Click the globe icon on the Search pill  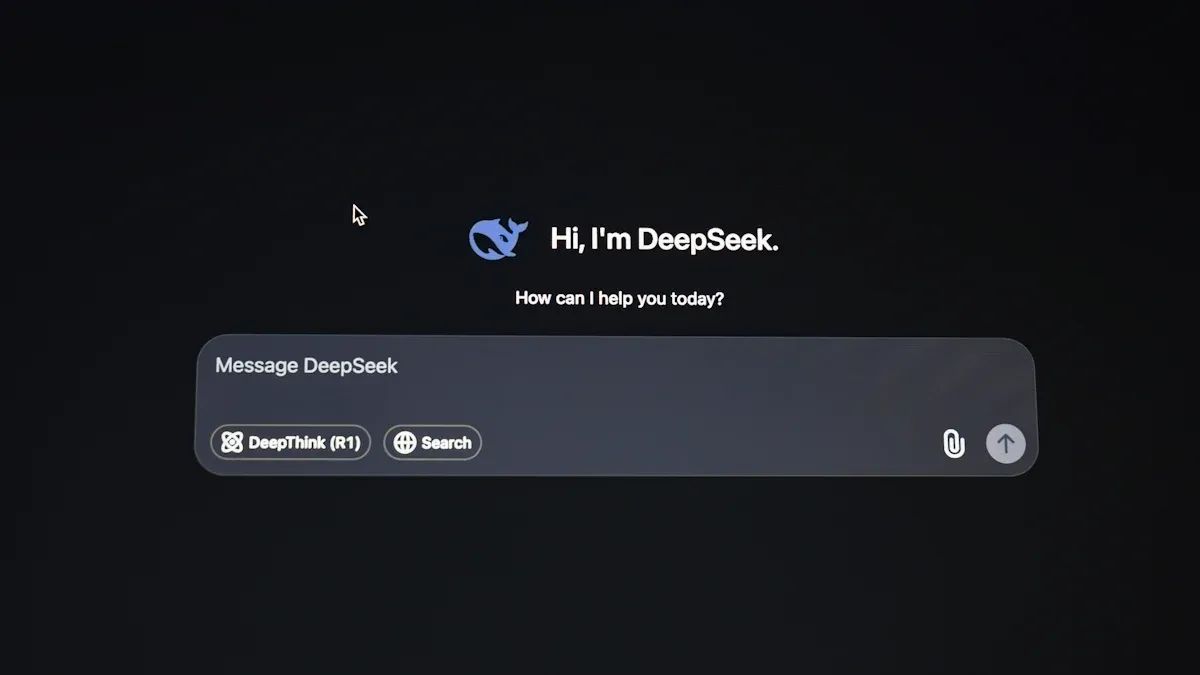tap(405, 442)
